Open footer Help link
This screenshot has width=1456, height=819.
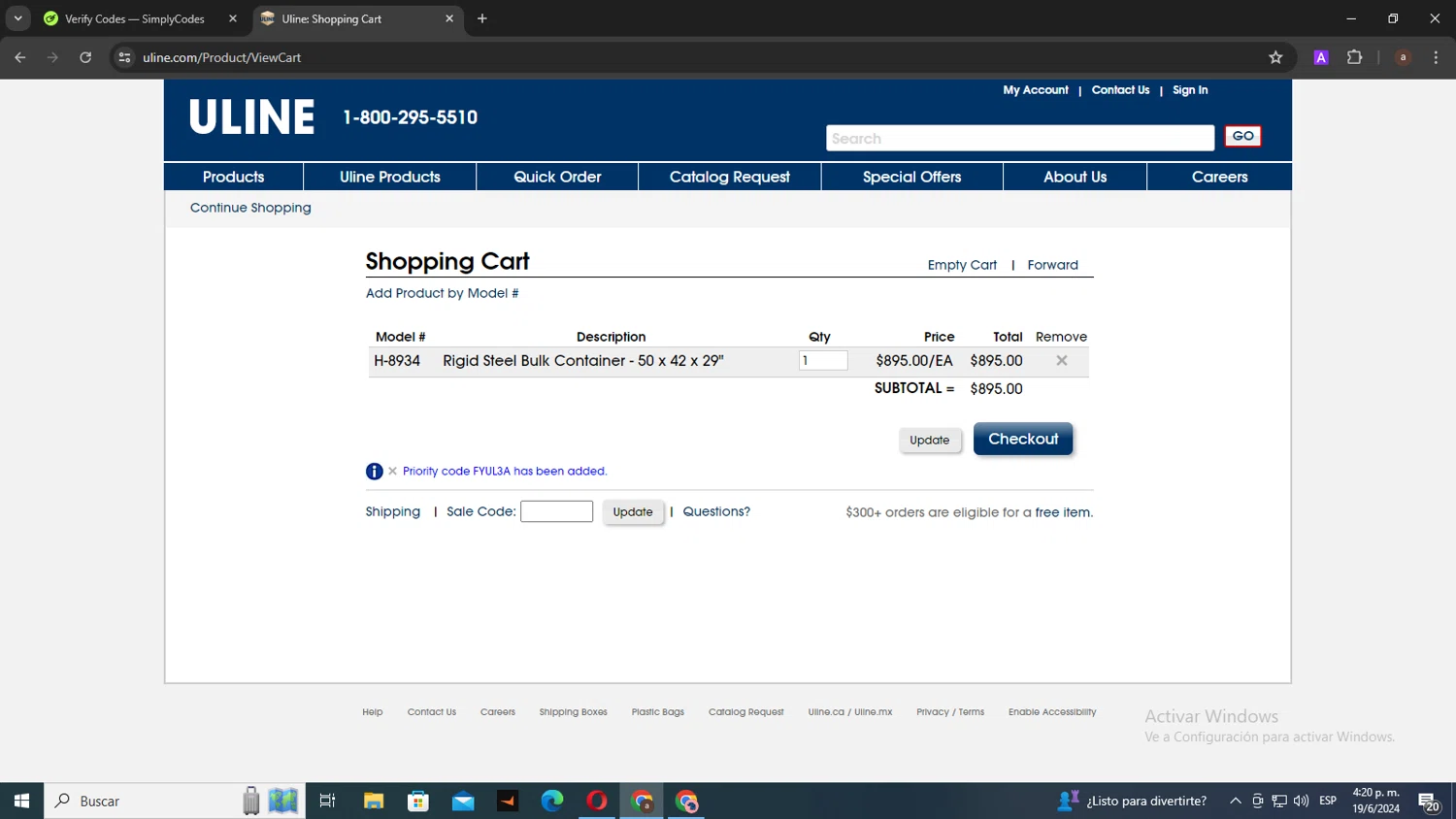373,712
